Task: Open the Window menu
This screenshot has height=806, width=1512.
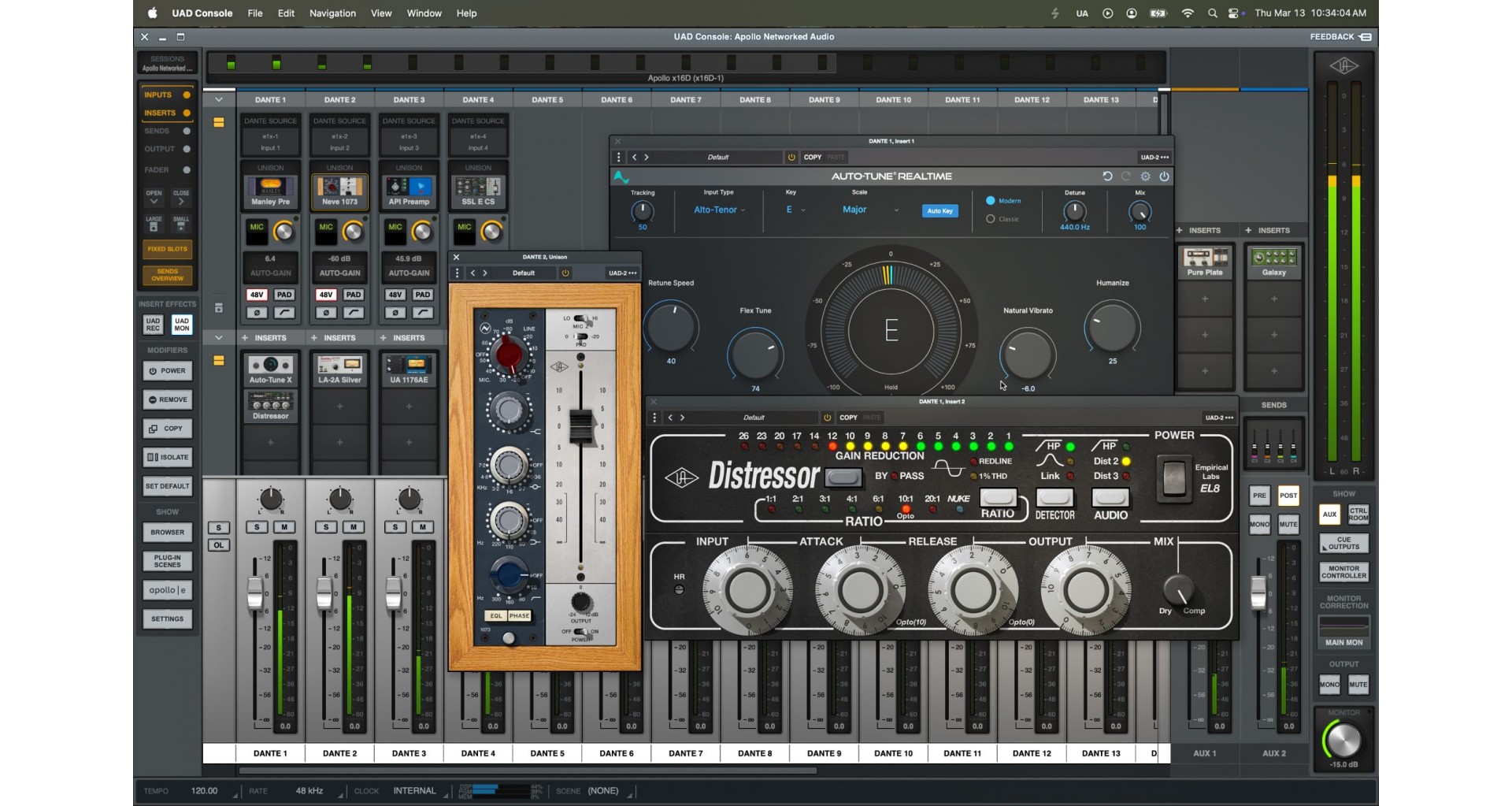Action: (x=424, y=13)
